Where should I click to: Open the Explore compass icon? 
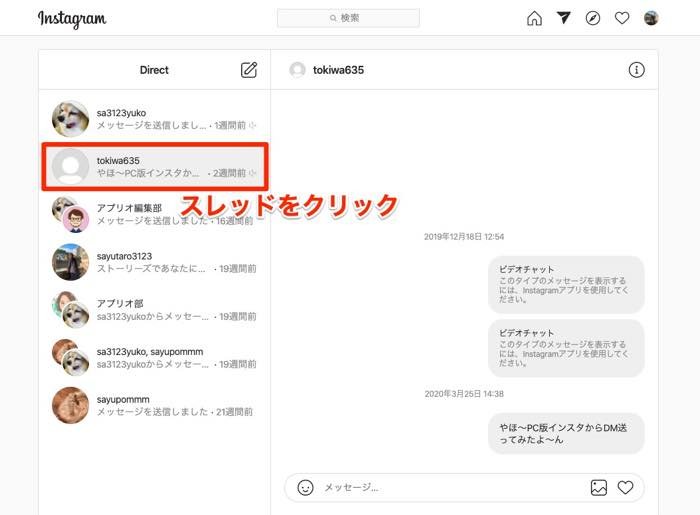point(593,18)
